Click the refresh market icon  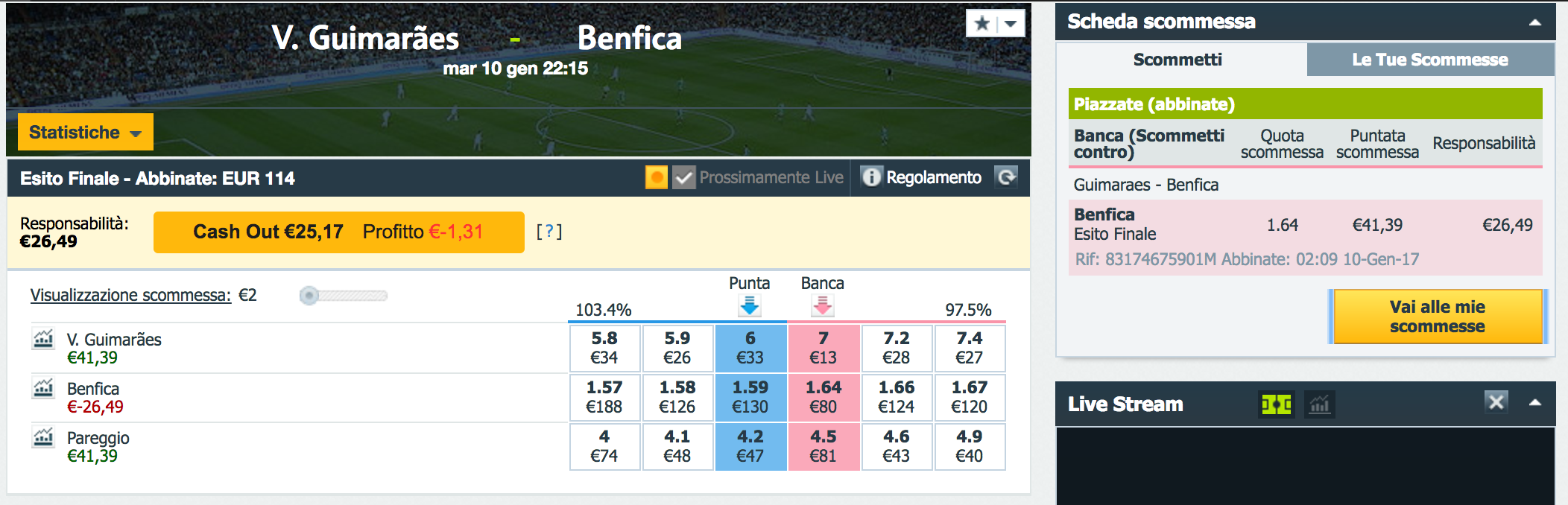tap(1006, 177)
